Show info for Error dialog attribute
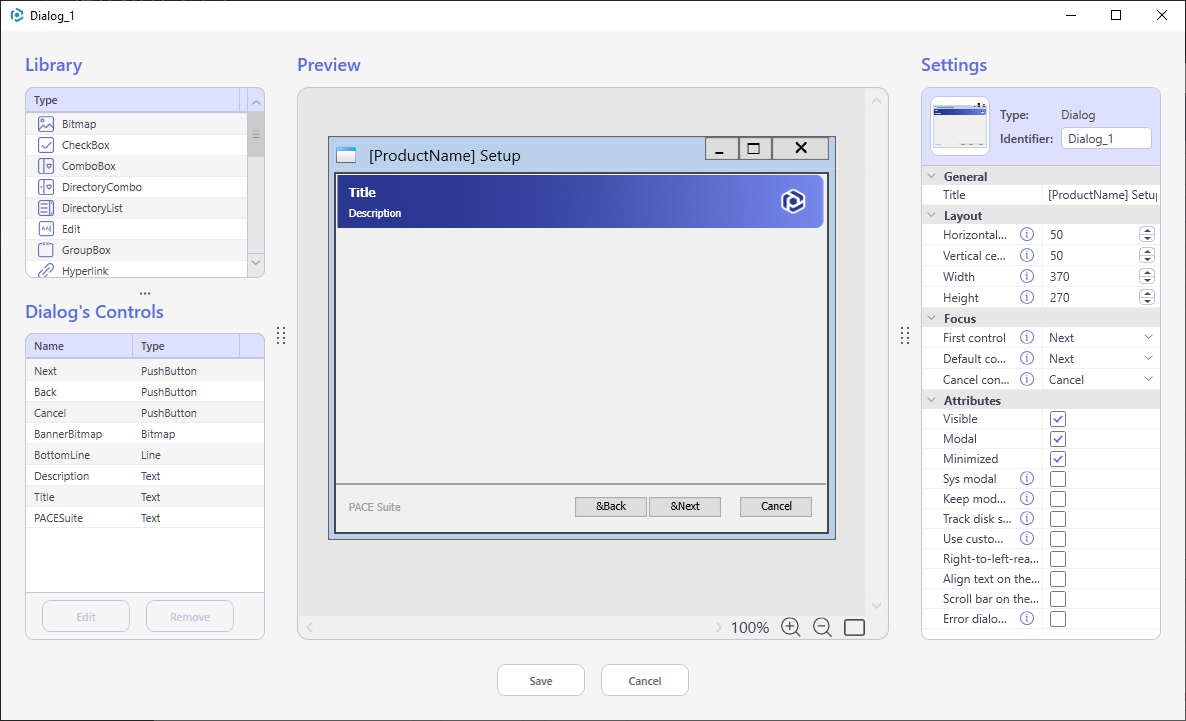This screenshot has height=721, width=1186. pos(1026,618)
